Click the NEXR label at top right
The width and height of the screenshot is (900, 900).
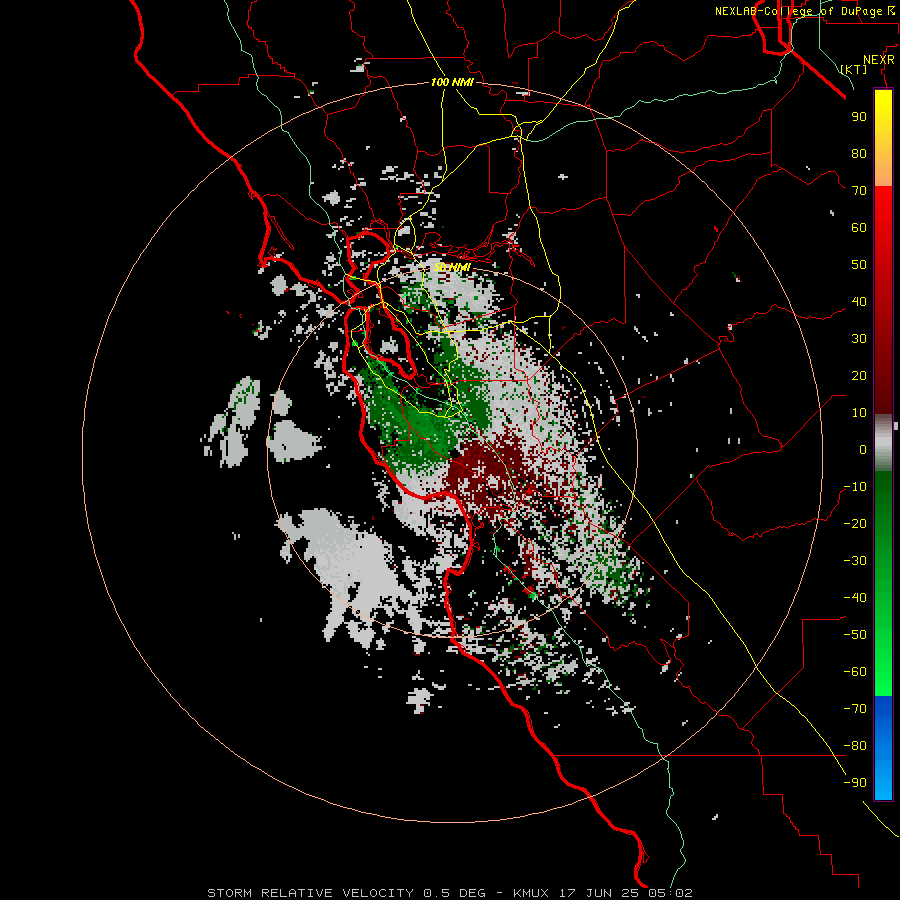coord(879,60)
